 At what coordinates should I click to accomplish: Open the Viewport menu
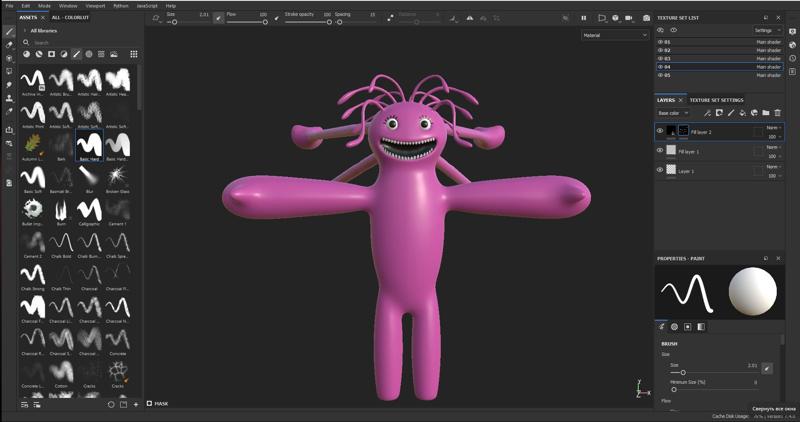[94, 5]
